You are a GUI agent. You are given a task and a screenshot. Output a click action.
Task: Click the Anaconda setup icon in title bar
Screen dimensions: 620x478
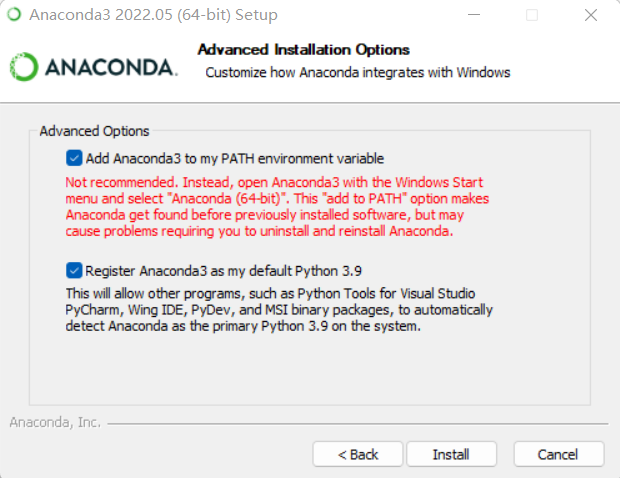tap(13, 15)
